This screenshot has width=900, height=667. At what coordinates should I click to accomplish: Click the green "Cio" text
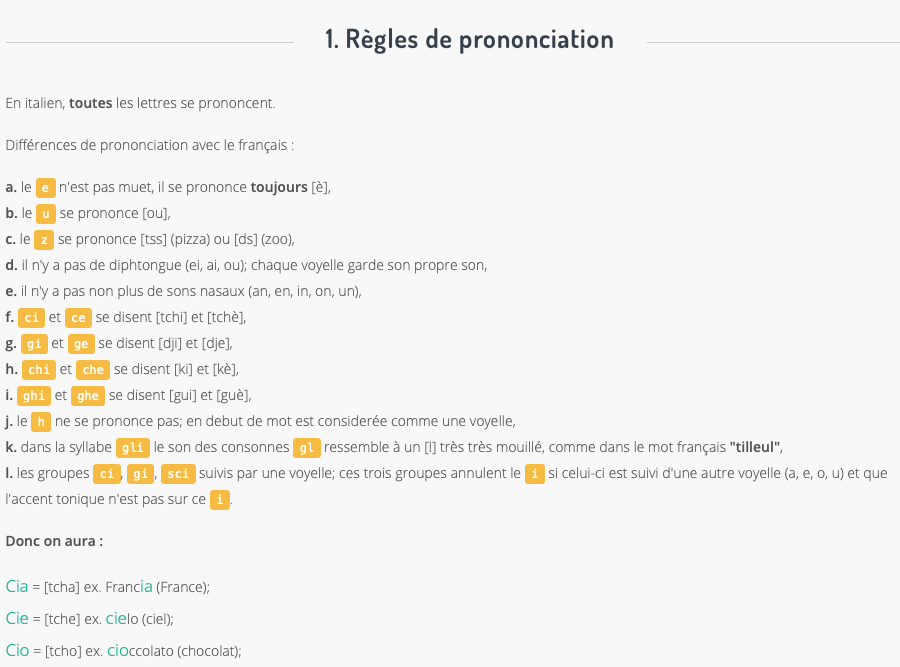point(17,650)
